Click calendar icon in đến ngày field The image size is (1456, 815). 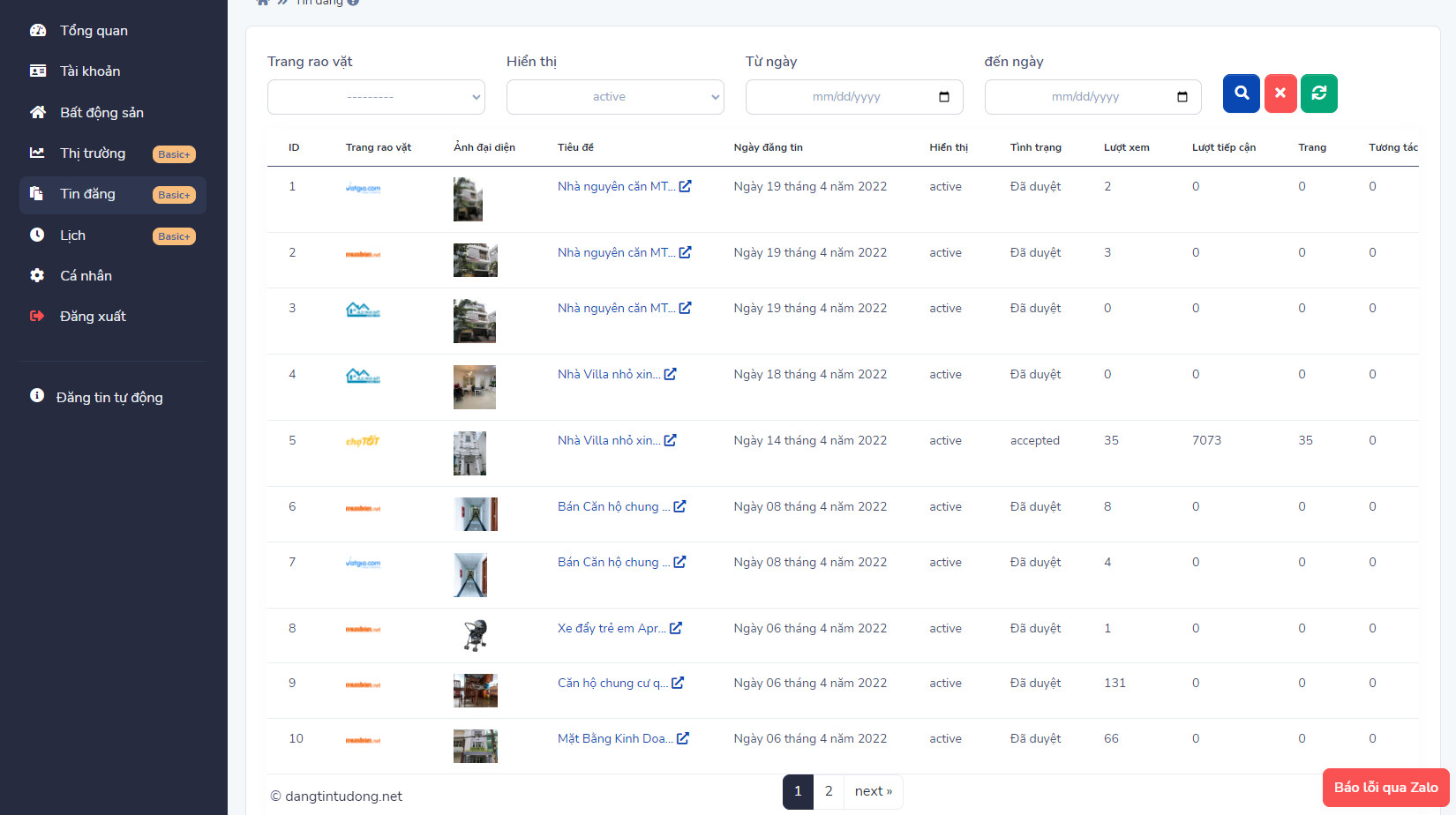point(1182,97)
